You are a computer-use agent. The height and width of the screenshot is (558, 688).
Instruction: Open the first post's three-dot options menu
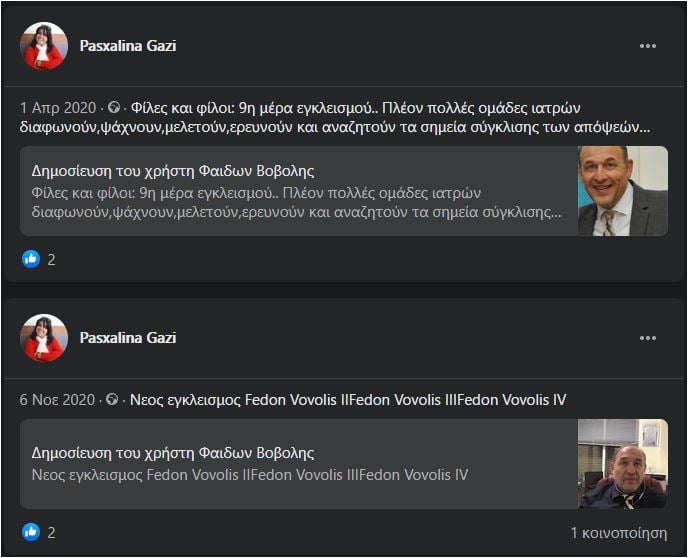tap(648, 46)
